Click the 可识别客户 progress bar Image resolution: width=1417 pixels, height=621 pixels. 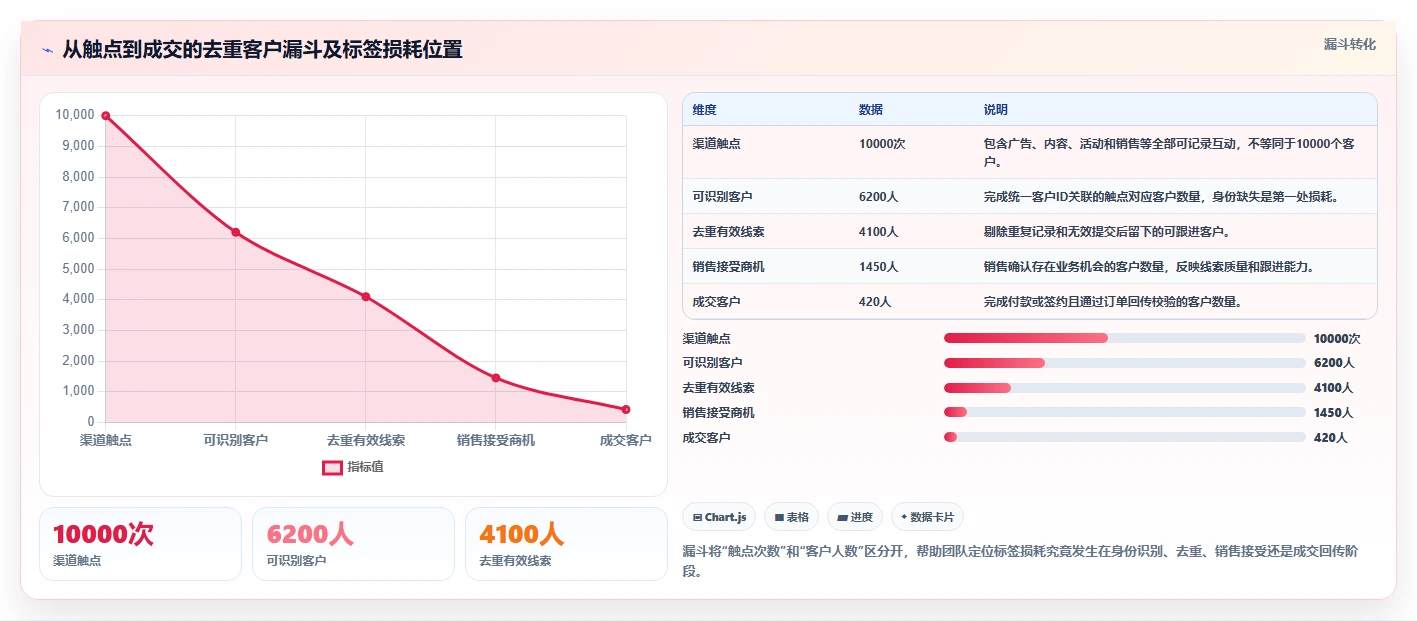click(x=1125, y=363)
